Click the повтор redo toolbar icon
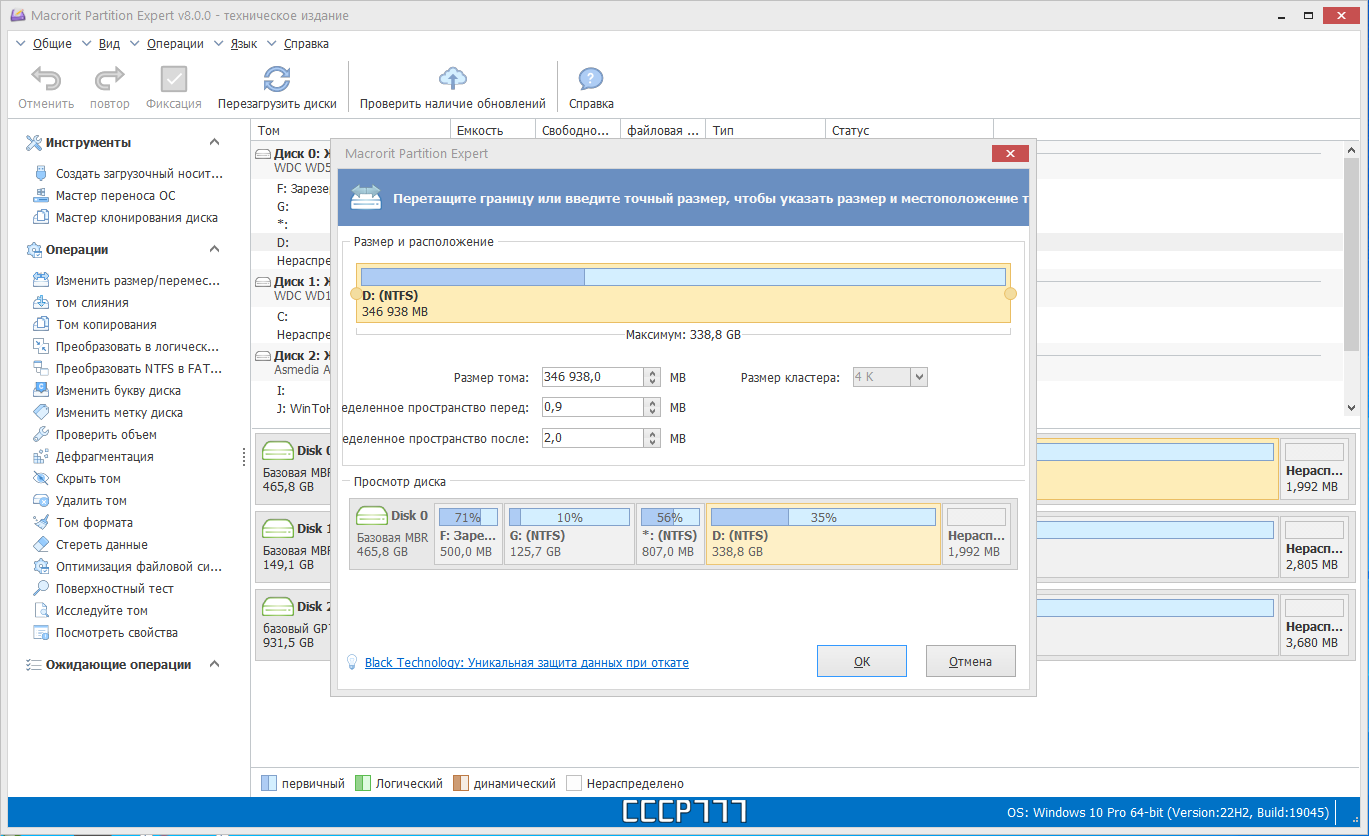This screenshot has width=1369, height=836. (x=109, y=79)
